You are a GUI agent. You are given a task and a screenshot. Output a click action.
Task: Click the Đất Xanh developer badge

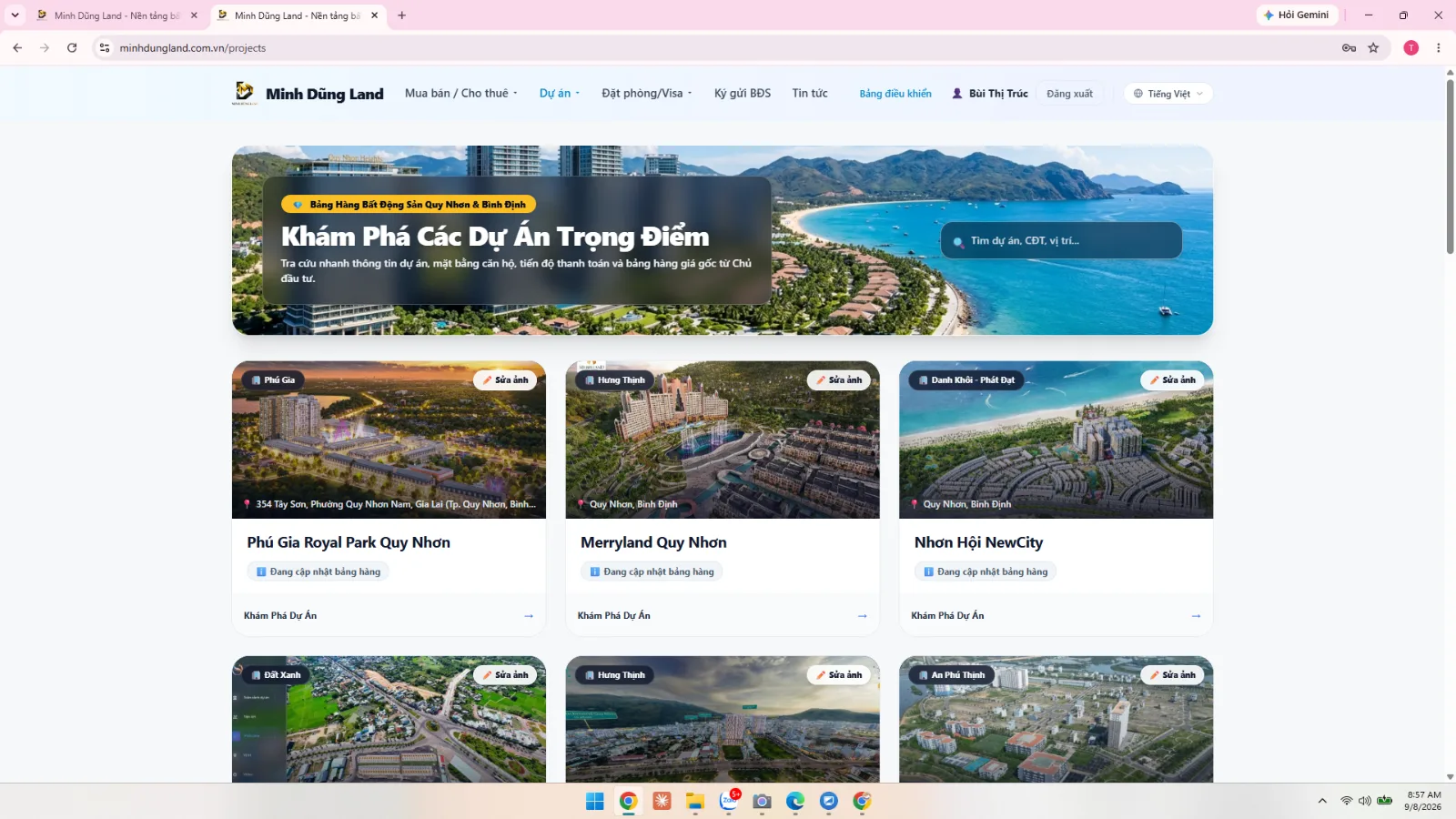pyautogui.click(x=276, y=675)
